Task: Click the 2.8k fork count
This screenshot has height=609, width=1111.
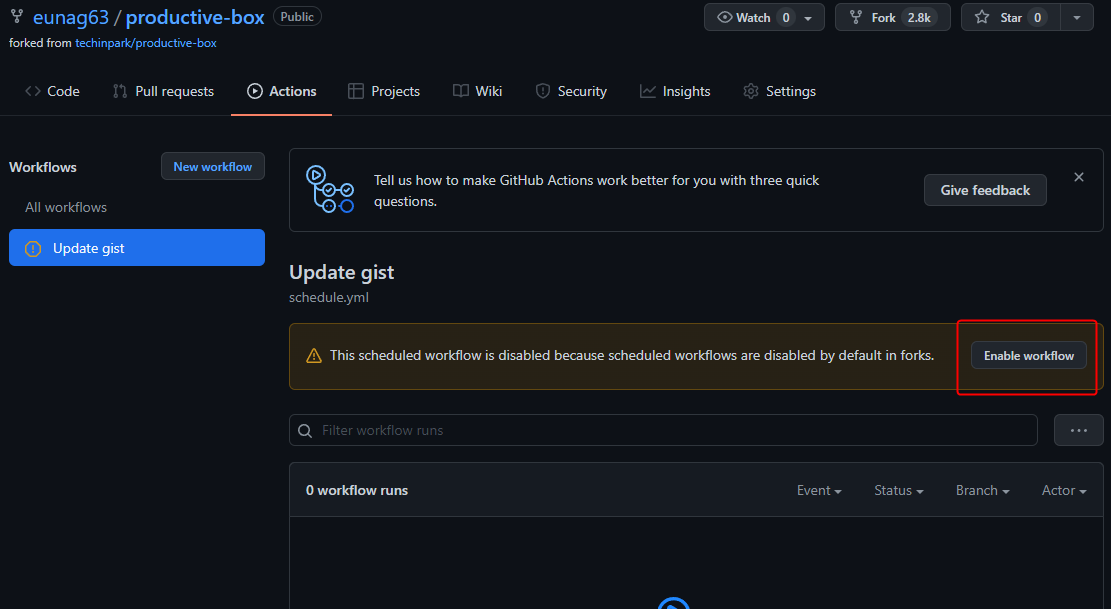Action: (919, 18)
